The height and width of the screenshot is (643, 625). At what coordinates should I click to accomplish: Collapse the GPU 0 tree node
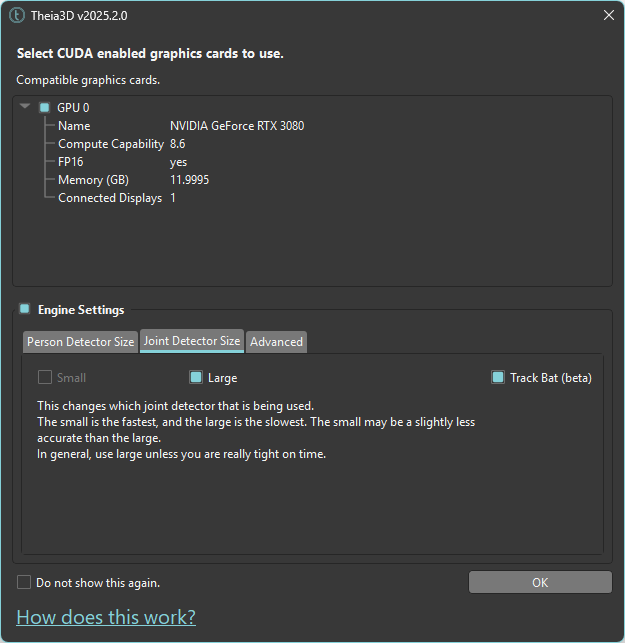[x=25, y=107]
